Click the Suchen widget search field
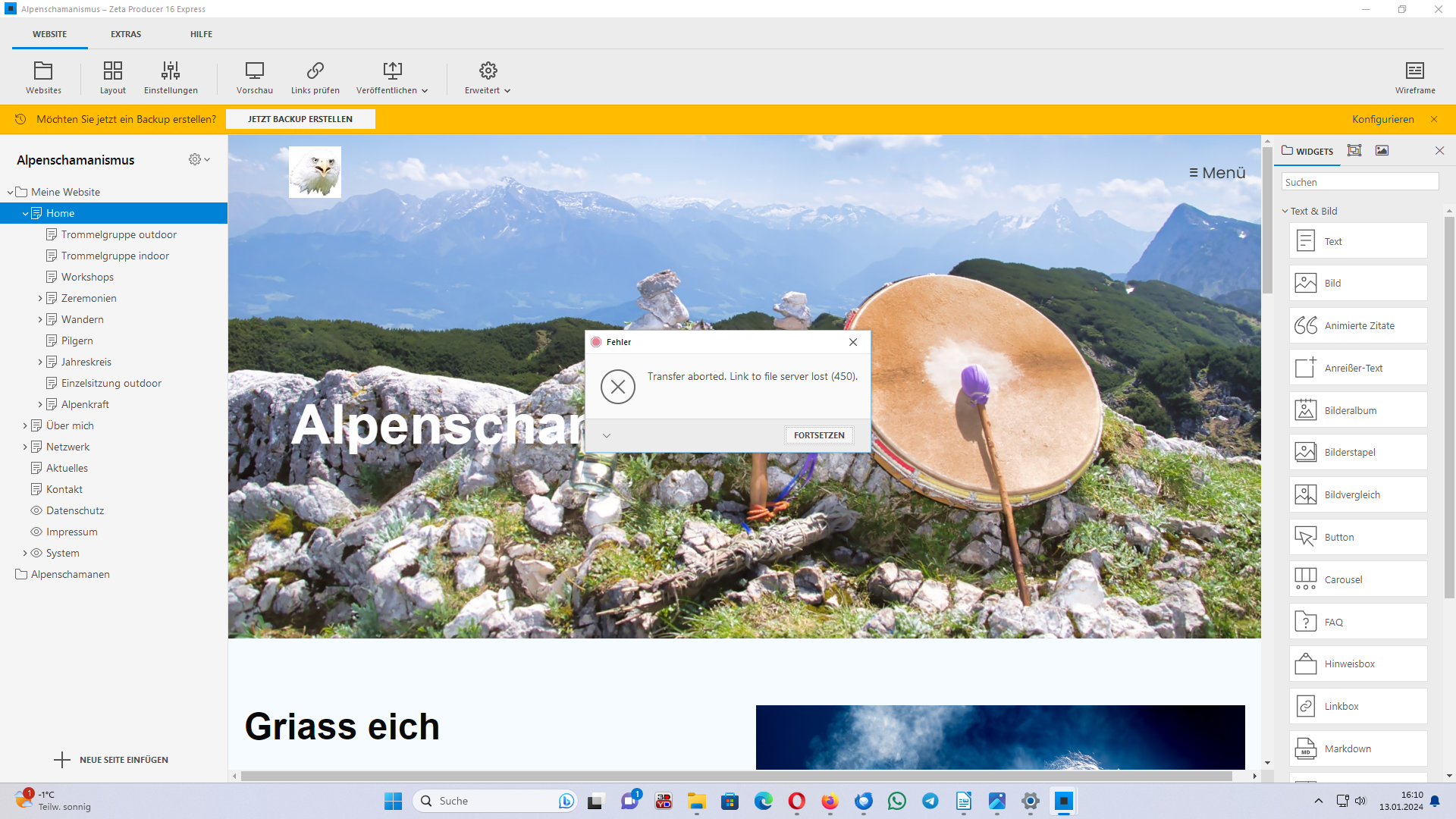 1360,182
